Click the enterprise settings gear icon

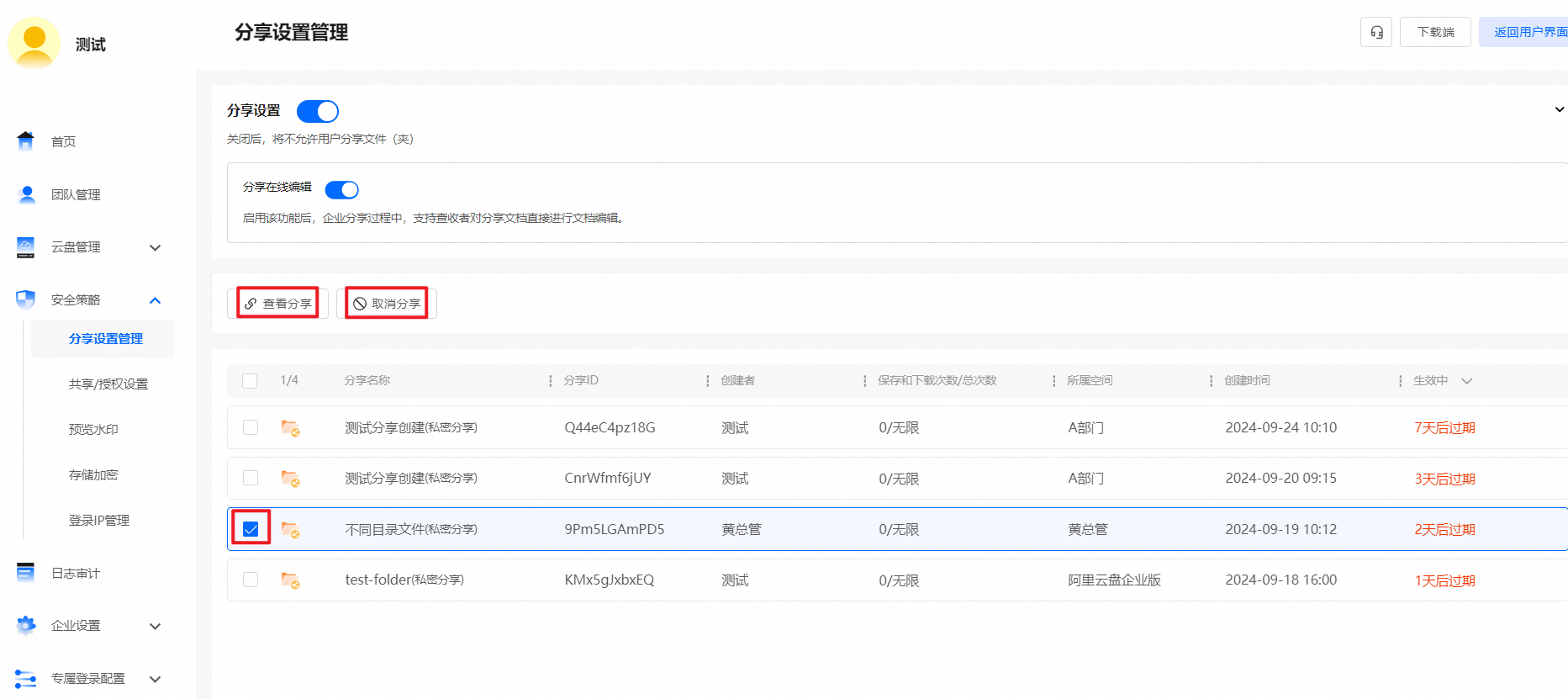click(26, 625)
